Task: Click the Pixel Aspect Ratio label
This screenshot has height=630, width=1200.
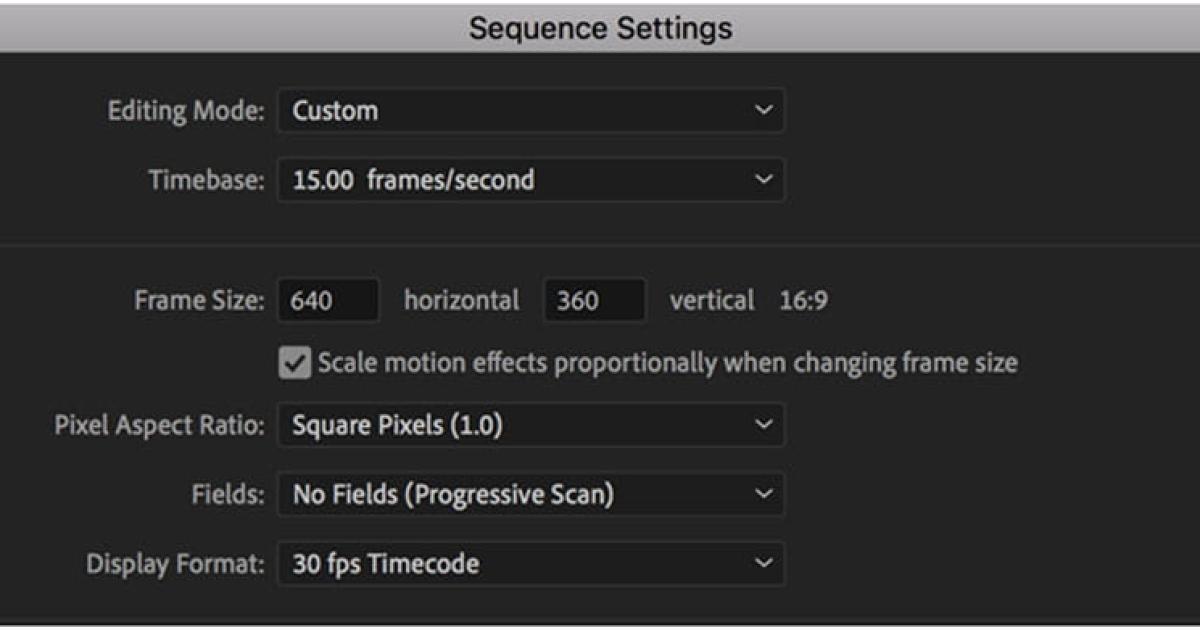Action: [x=159, y=425]
